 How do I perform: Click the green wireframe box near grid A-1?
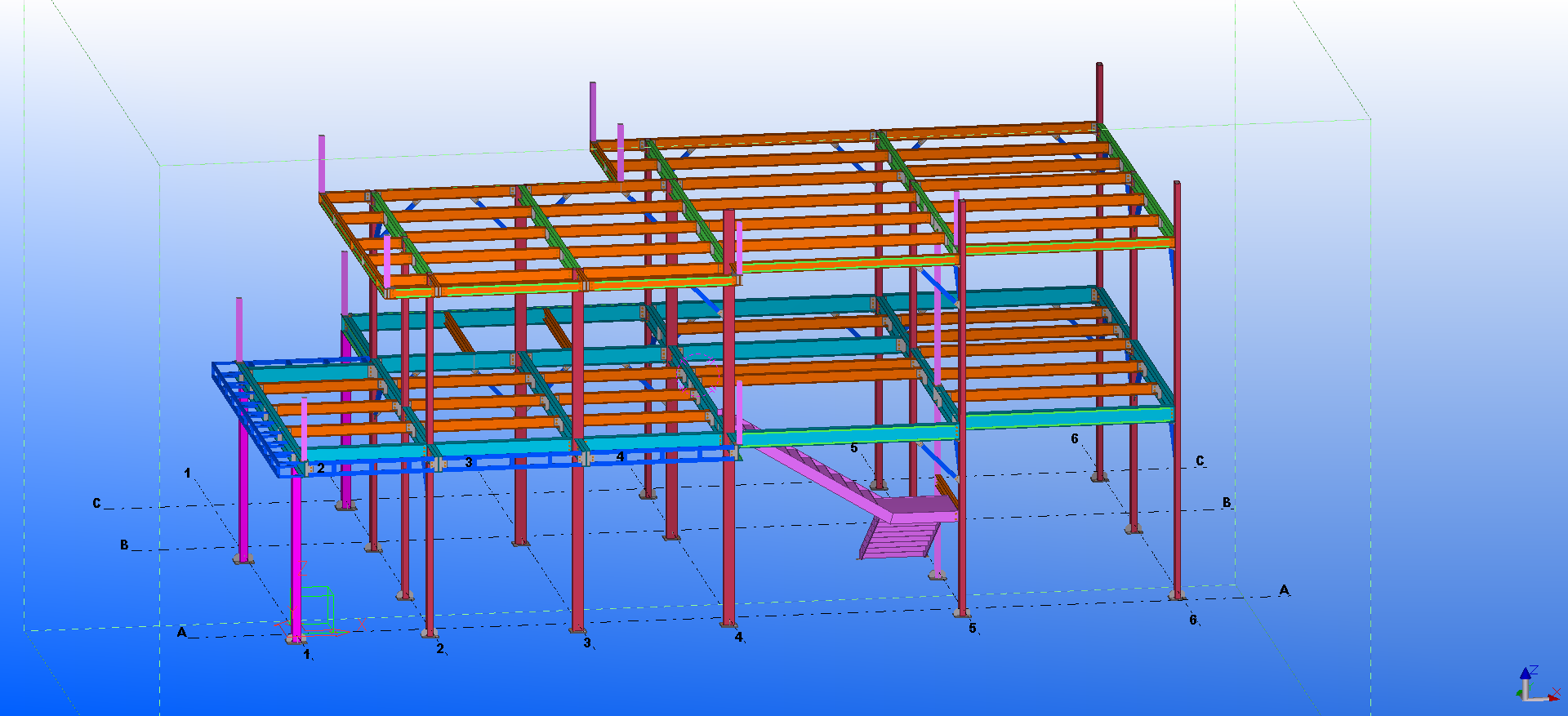[x=318, y=607]
